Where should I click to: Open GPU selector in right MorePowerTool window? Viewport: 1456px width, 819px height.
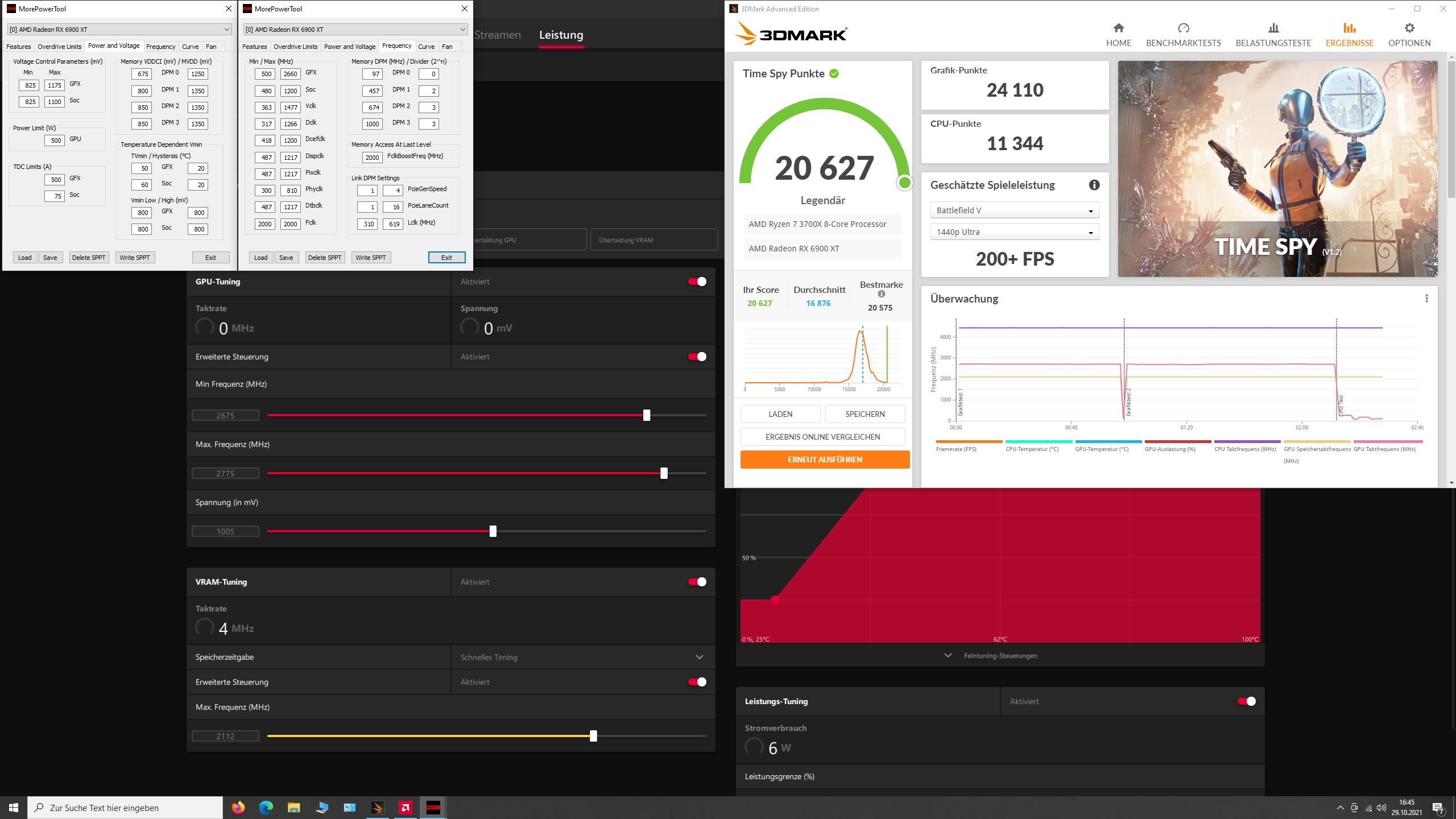point(355,30)
